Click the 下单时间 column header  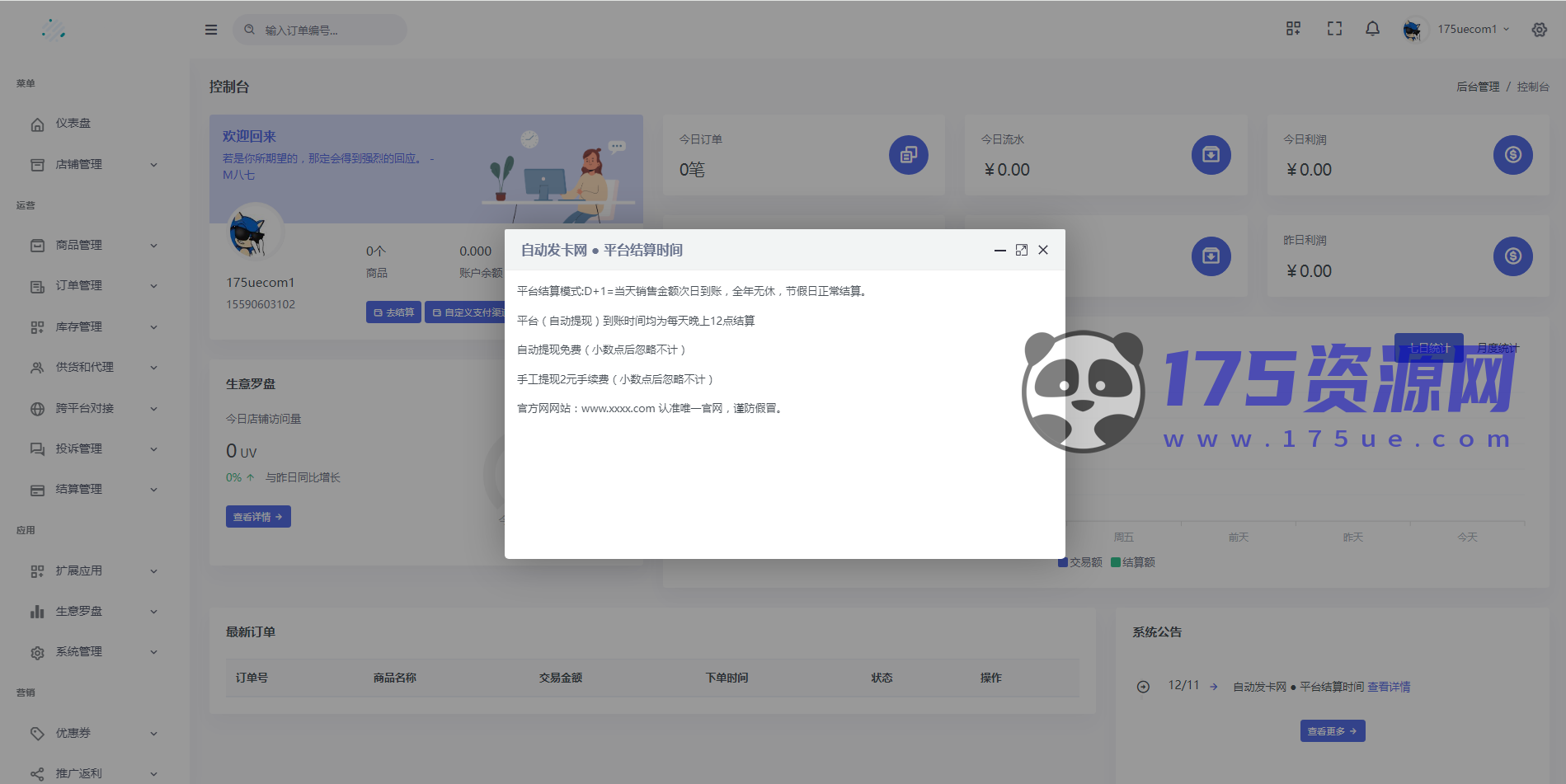pyautogui.click(x=727, y=678)
